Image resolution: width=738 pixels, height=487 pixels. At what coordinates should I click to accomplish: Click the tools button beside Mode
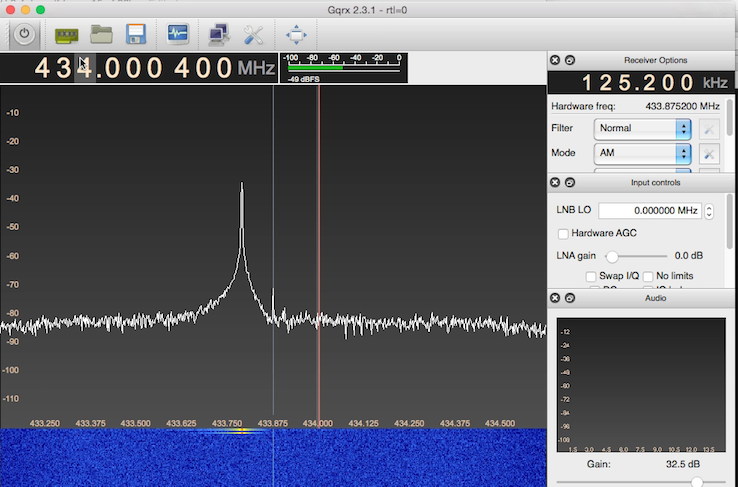709,153
